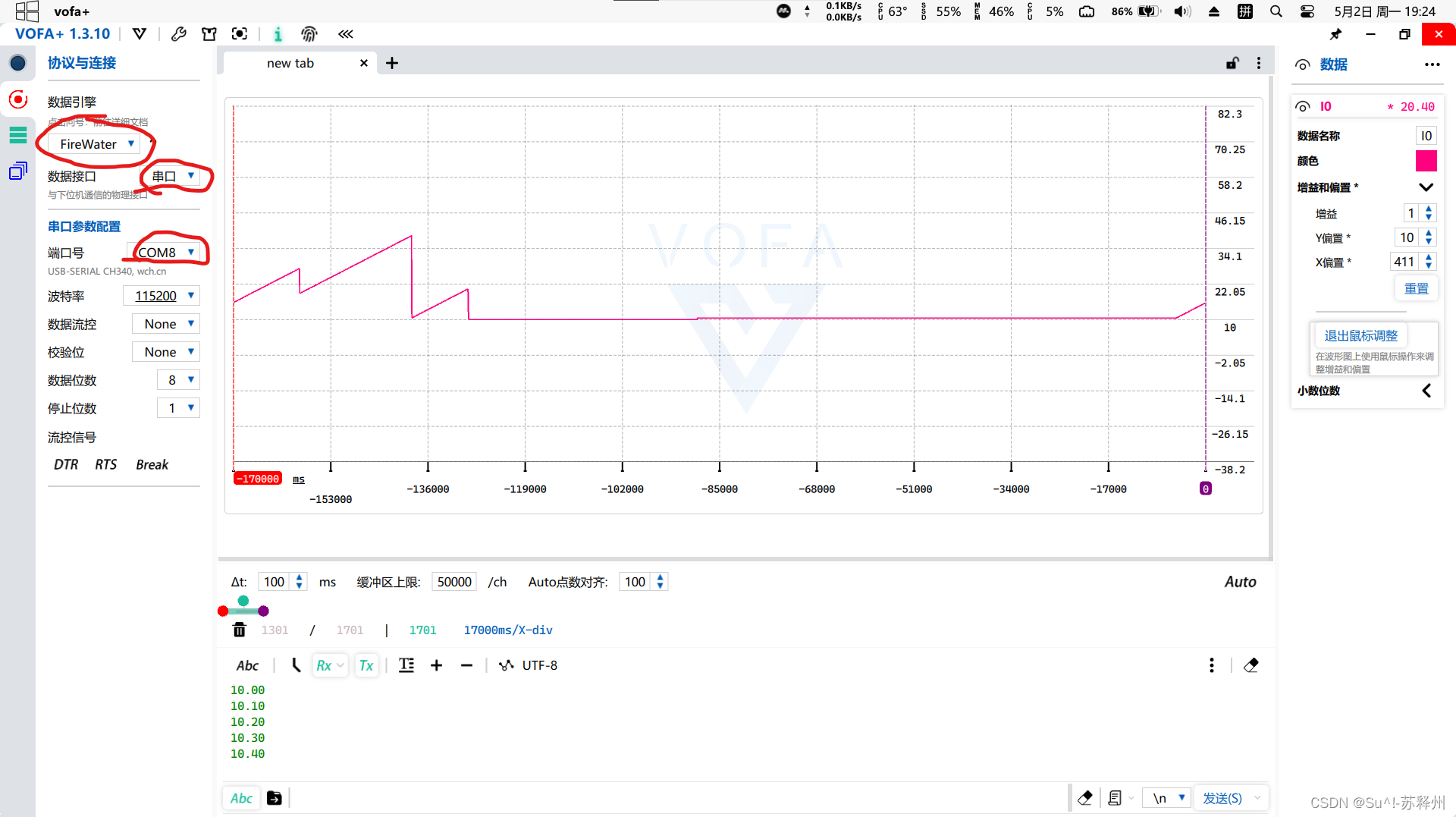The image size is (1456, 817).
Task: Adjust the Y偏置 stepper arrows
Action: pyautogui.click(x=1429, y=237)
